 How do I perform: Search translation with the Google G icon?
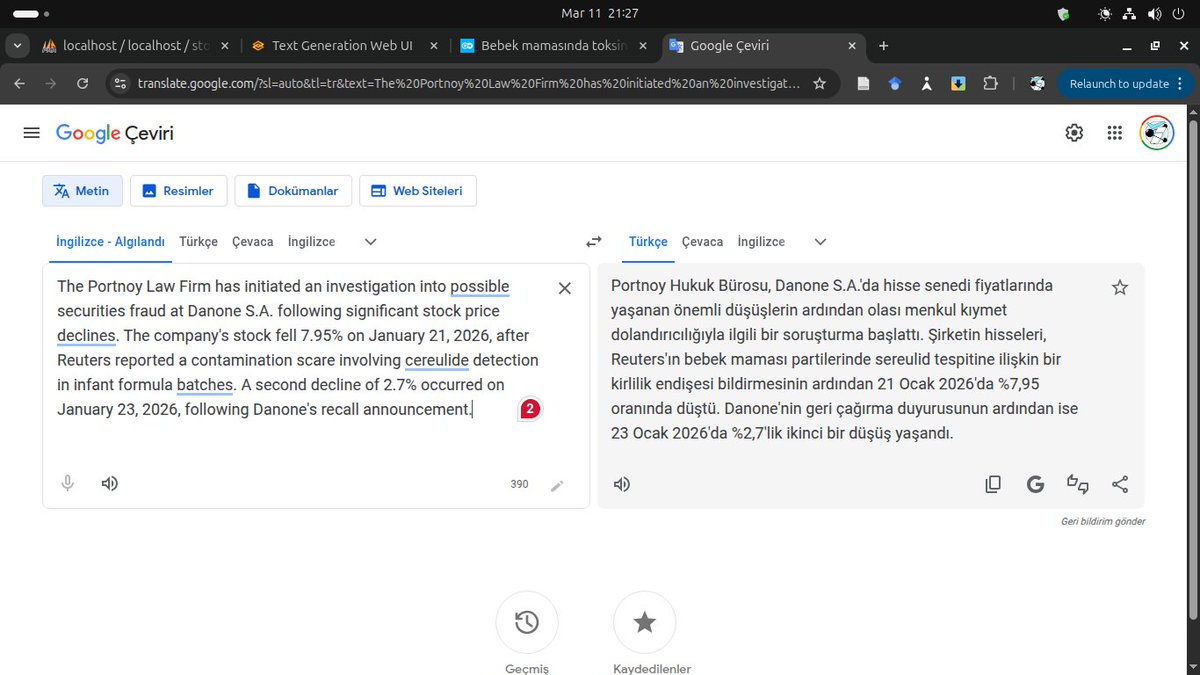pos(1035,484)
